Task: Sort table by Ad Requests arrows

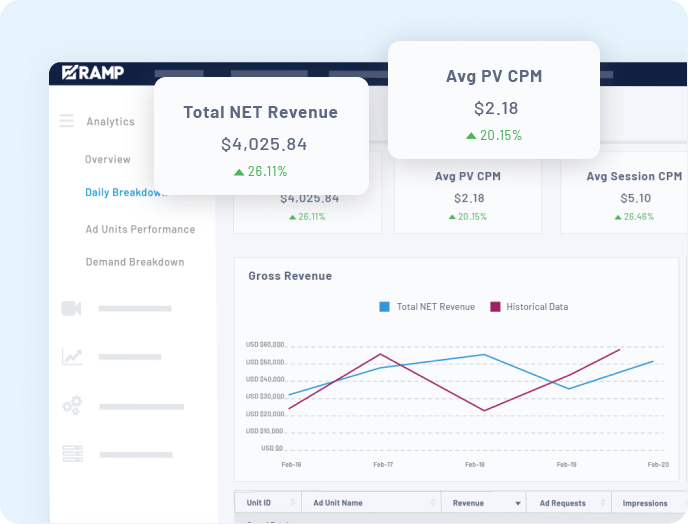Action: click(x=603, y=503)
